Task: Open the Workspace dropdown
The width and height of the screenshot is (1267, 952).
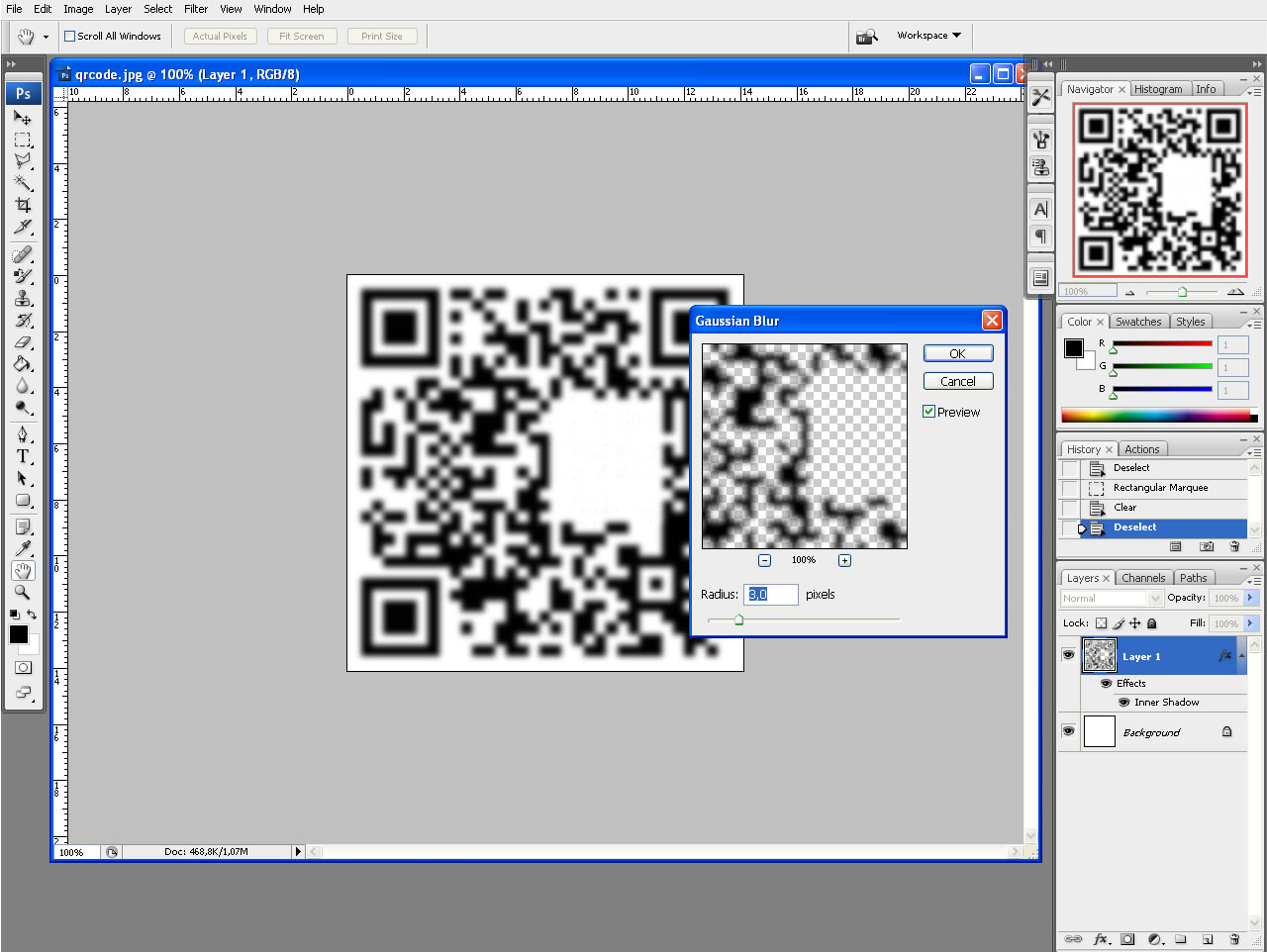Action: tap(928, 36)
